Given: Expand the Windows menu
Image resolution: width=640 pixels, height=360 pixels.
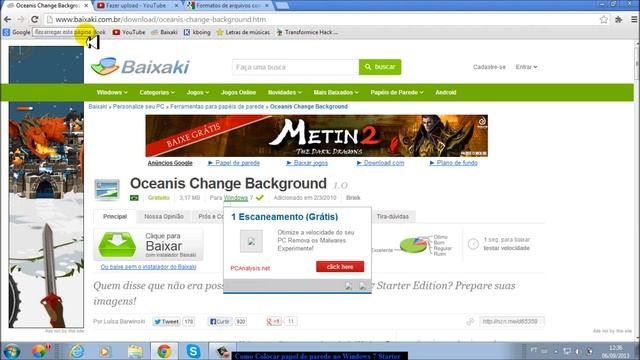Looking at the screenshot, I should [x=112, y=93].
